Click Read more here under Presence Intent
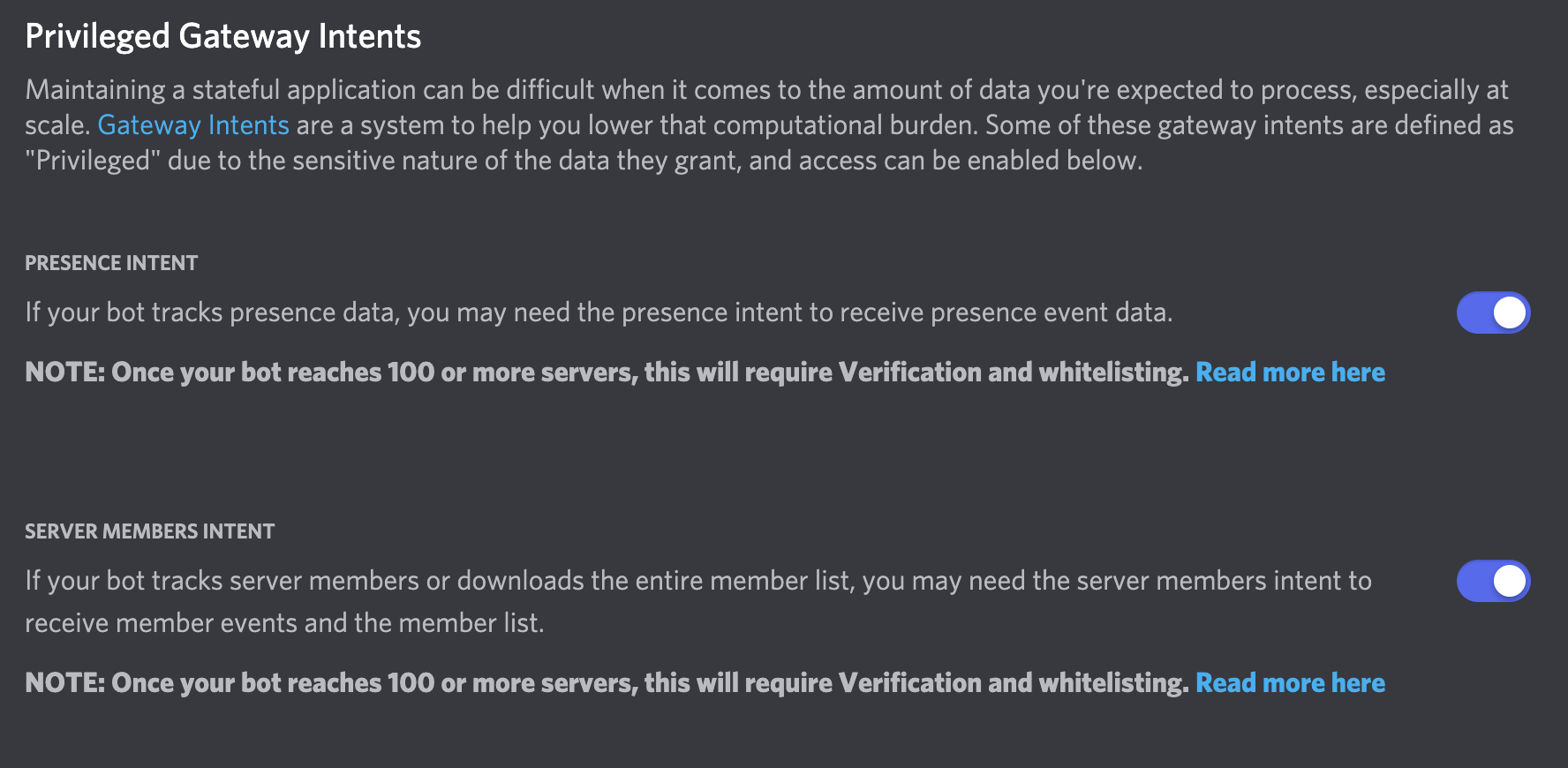This screenshot has height=768, width=1568. (x=1290, y=372)
